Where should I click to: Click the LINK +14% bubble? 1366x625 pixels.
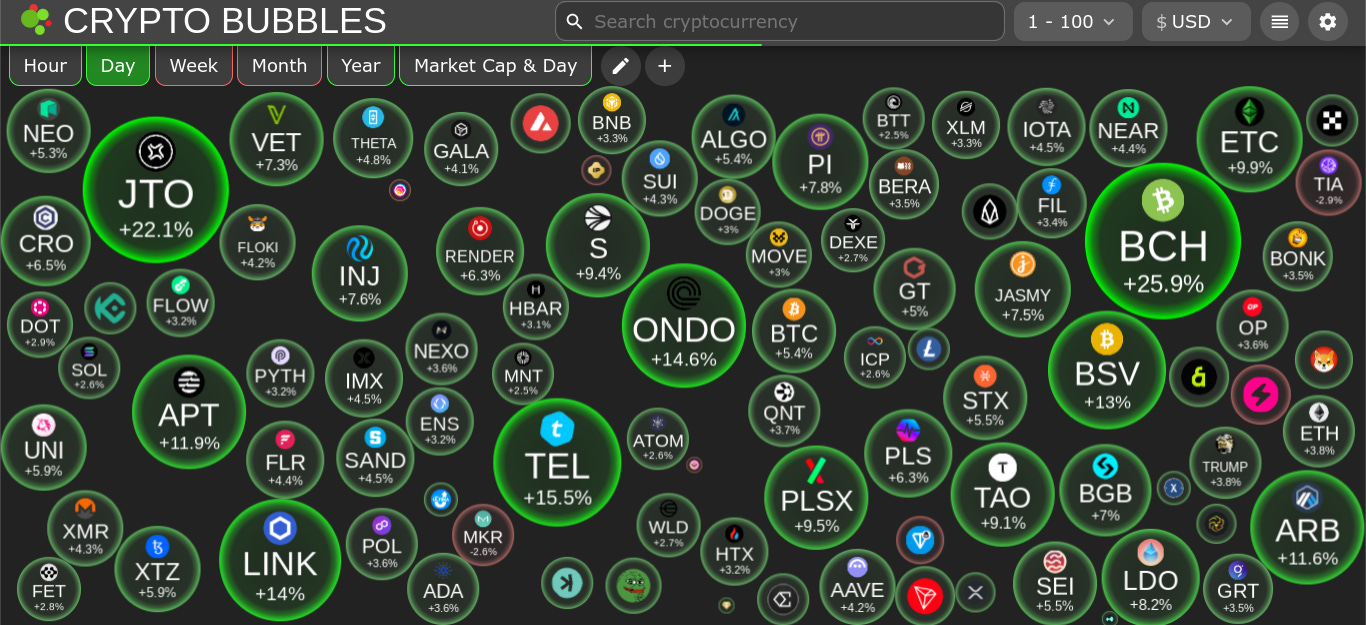(280, 560)
